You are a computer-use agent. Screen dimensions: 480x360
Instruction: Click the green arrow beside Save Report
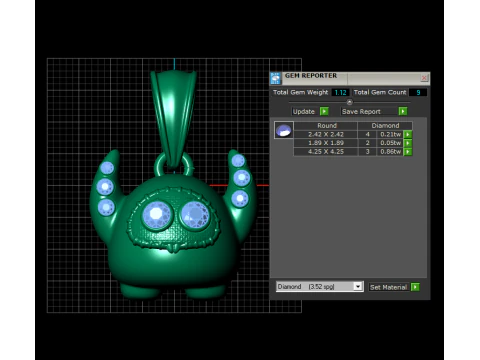coord(403,111)
